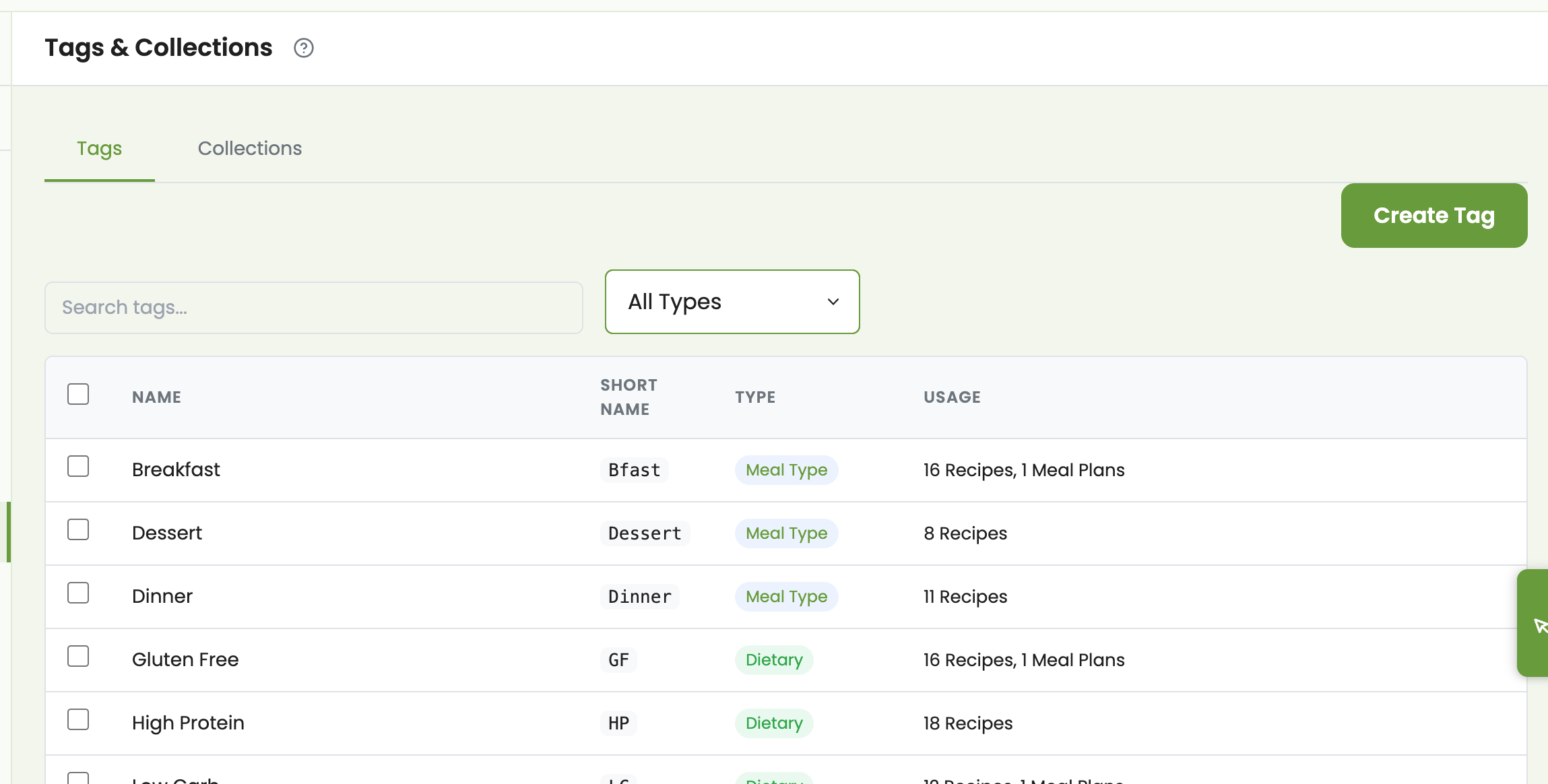The height and width of the screenshot is (784, 1548).
Task: Select the Dinner tag name
Action: (x=162, y=596)
